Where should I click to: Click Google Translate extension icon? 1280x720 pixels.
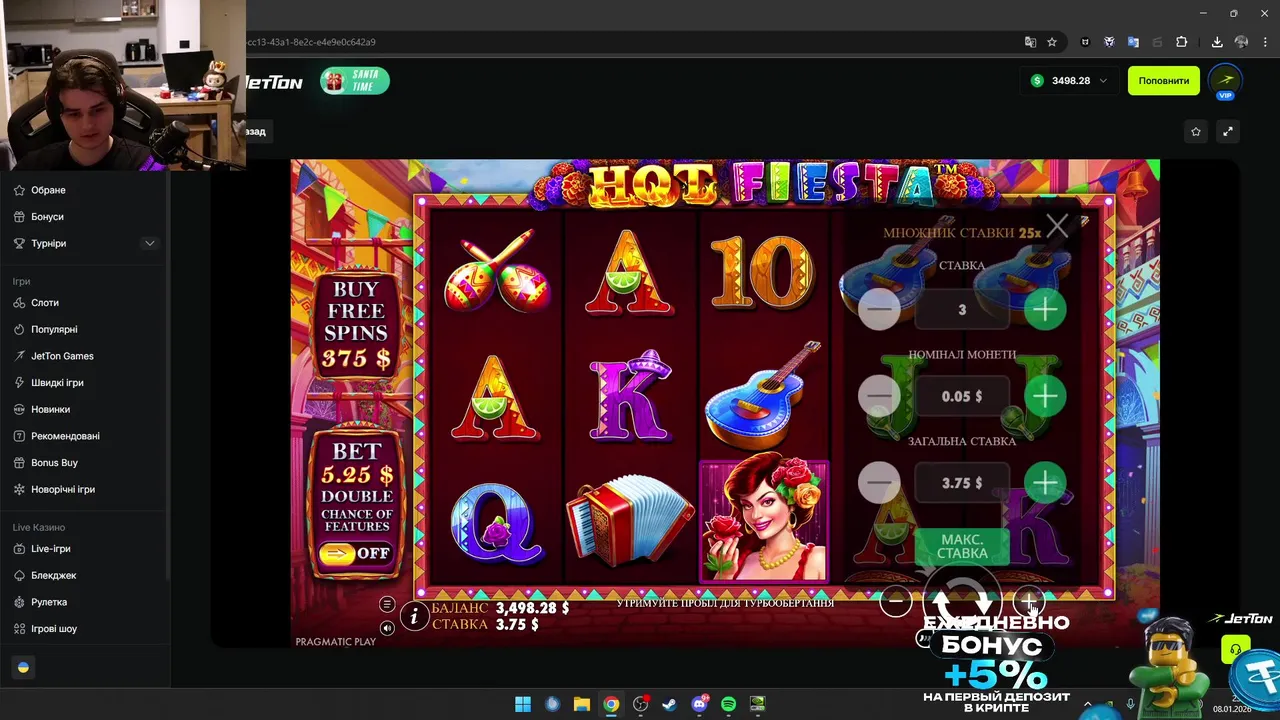click(x=1133, y=42)
